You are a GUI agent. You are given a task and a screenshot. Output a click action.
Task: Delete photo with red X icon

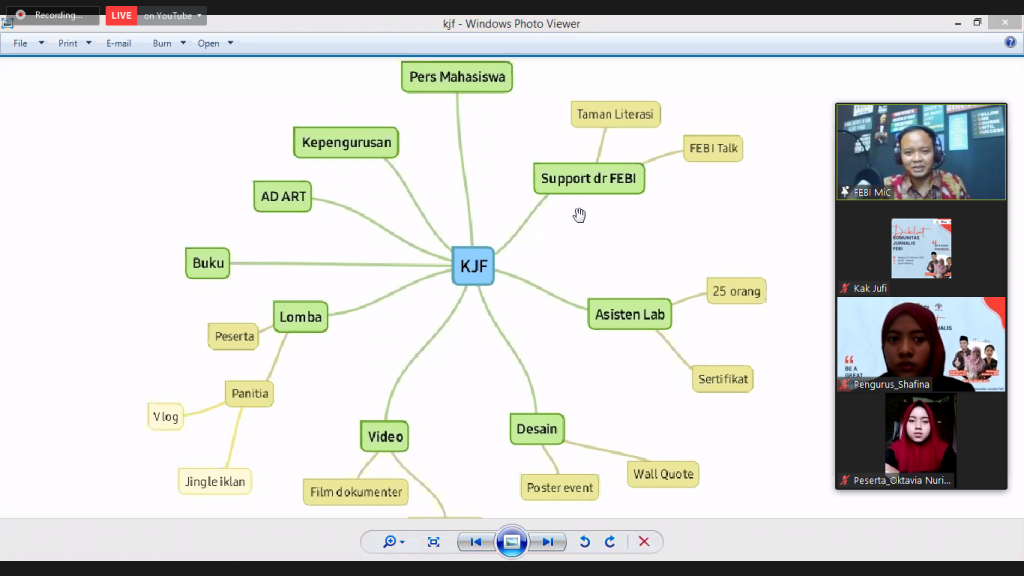[644, 542]
